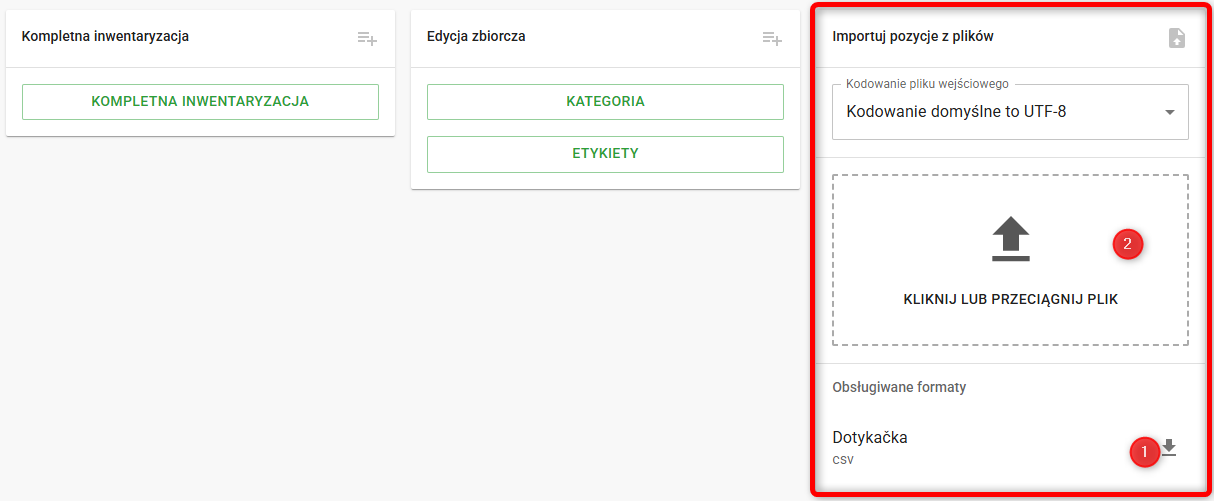1214x501 pixels.
Task: Click the file import icon beside Importuj pozycje
Action: 1177,38
